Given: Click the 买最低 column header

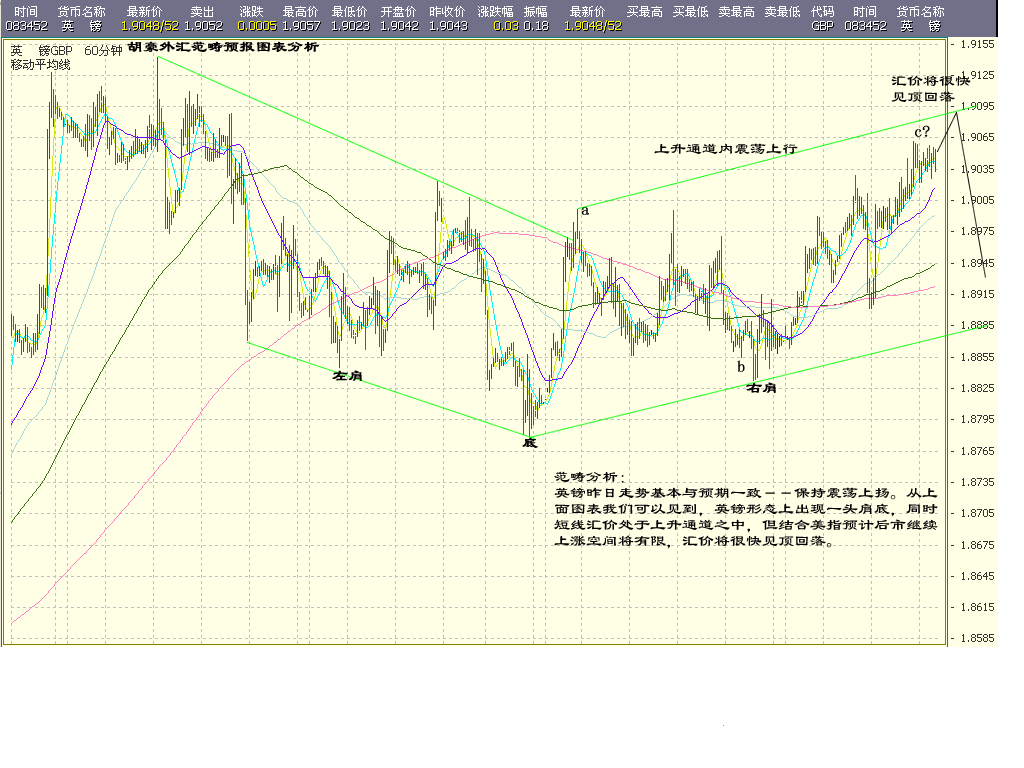Looking at the screenshot, I should point(690,12).
